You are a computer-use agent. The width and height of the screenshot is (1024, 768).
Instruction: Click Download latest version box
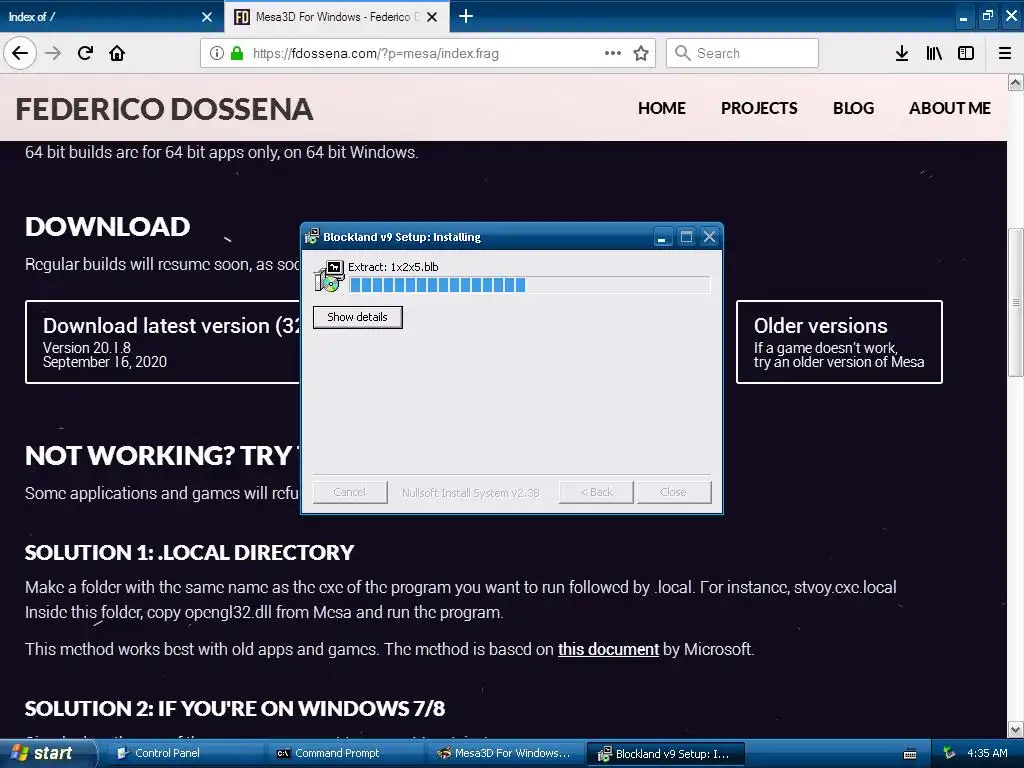tap(163, 342)
